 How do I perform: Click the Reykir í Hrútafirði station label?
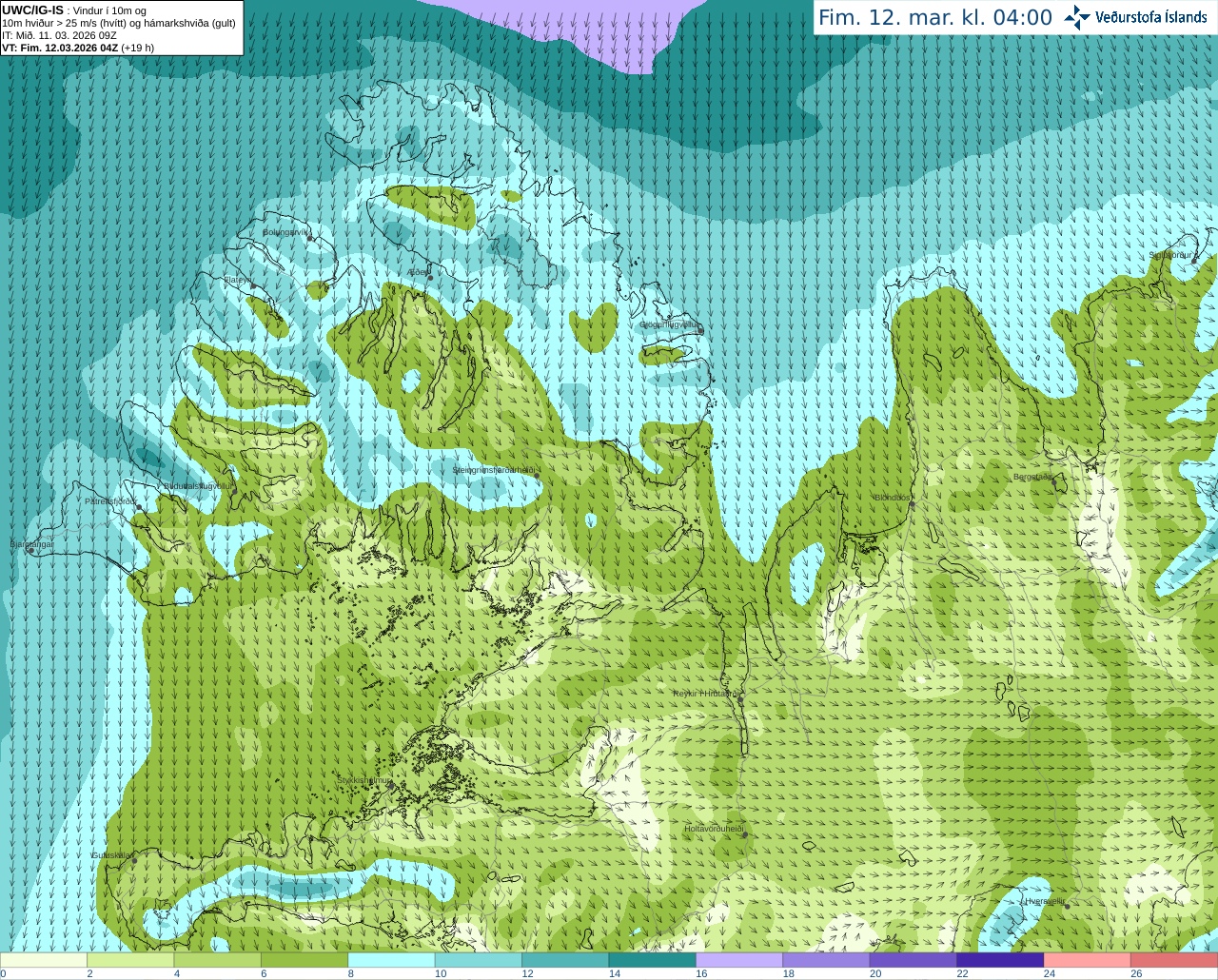coord(705,694)
